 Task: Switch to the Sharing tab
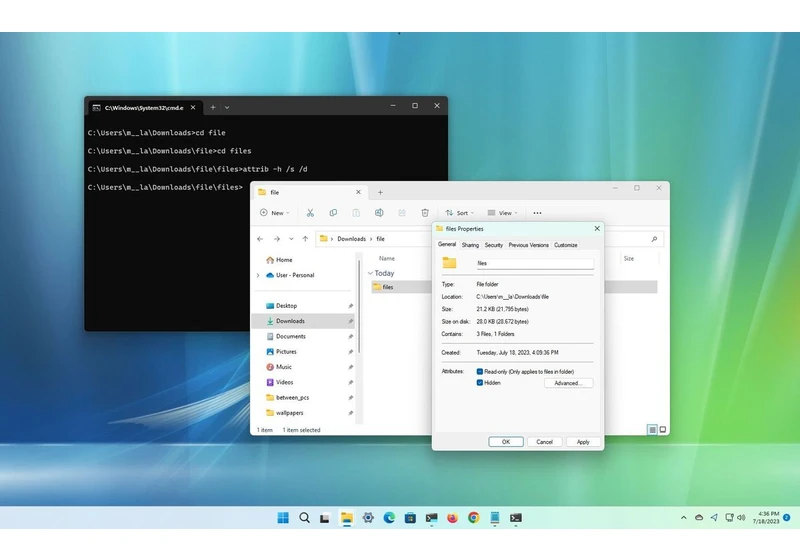[x=470, y=245]
